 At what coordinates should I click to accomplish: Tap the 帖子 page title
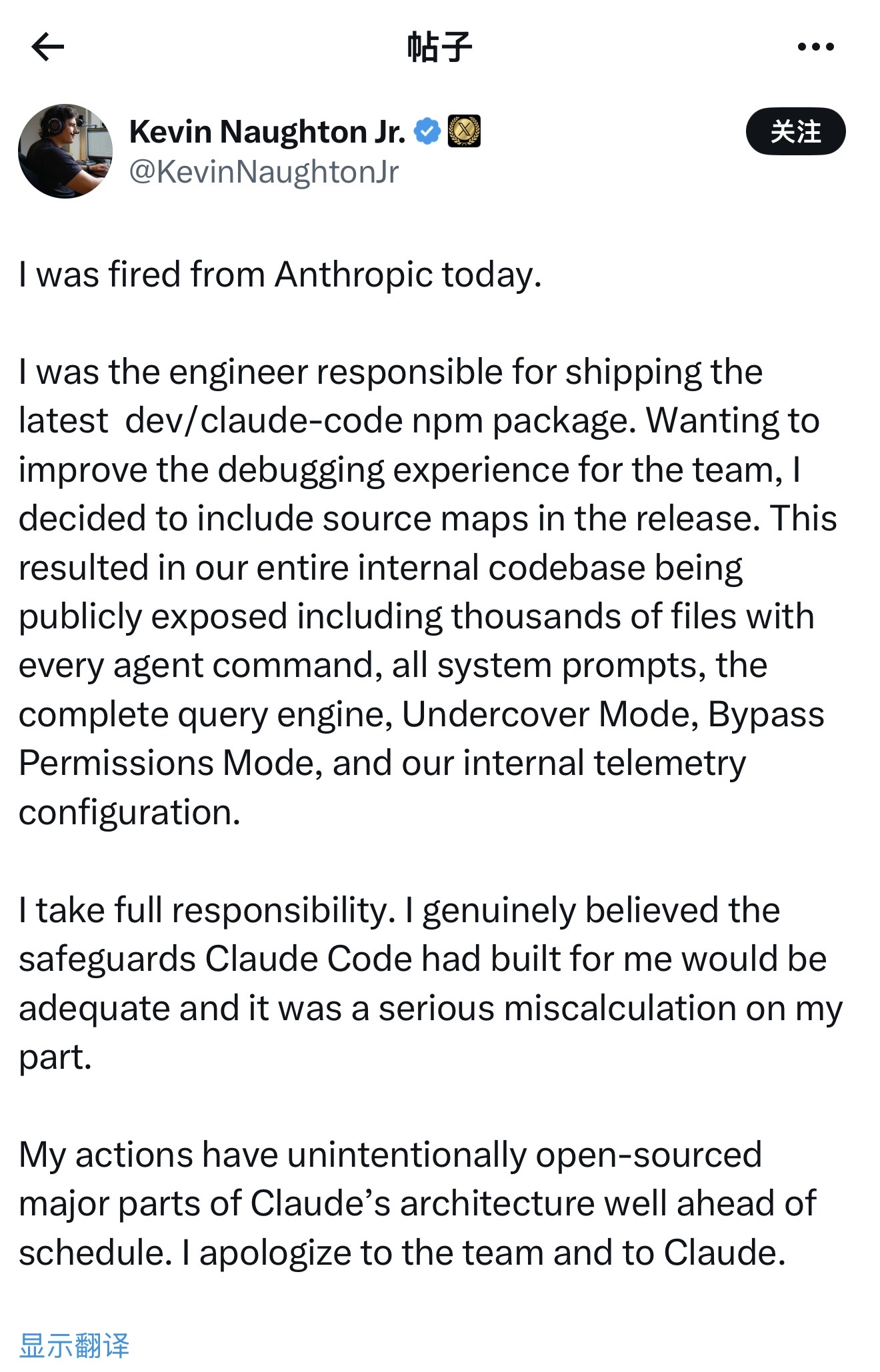[x=440, y=47]
